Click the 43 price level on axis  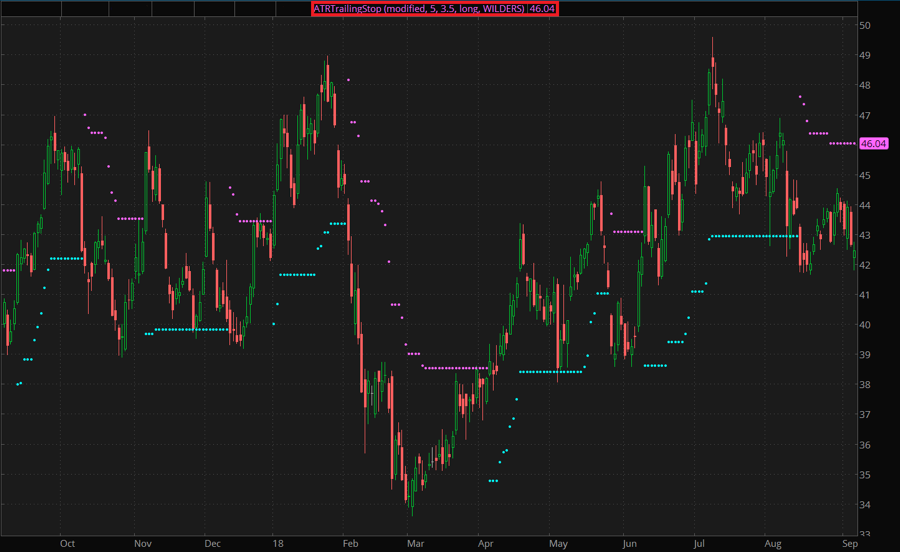(865, 235)
